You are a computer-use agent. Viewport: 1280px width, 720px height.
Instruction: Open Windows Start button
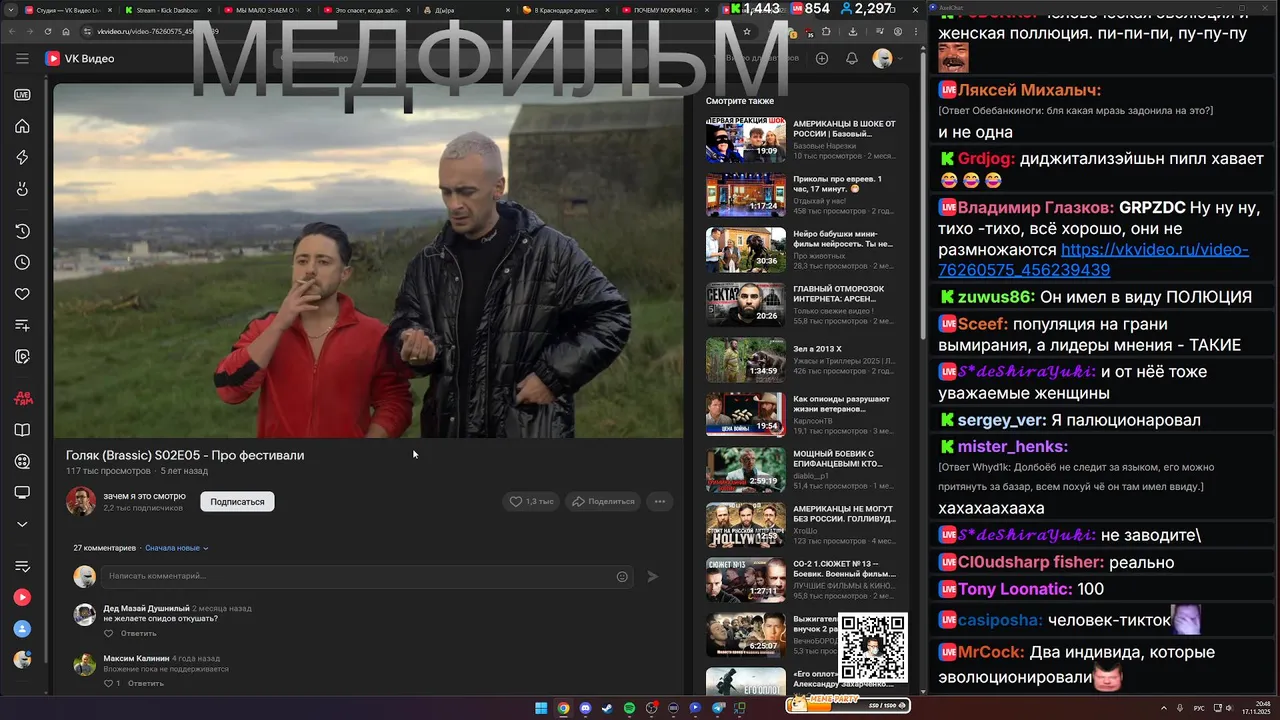click(x=541, y=708)
